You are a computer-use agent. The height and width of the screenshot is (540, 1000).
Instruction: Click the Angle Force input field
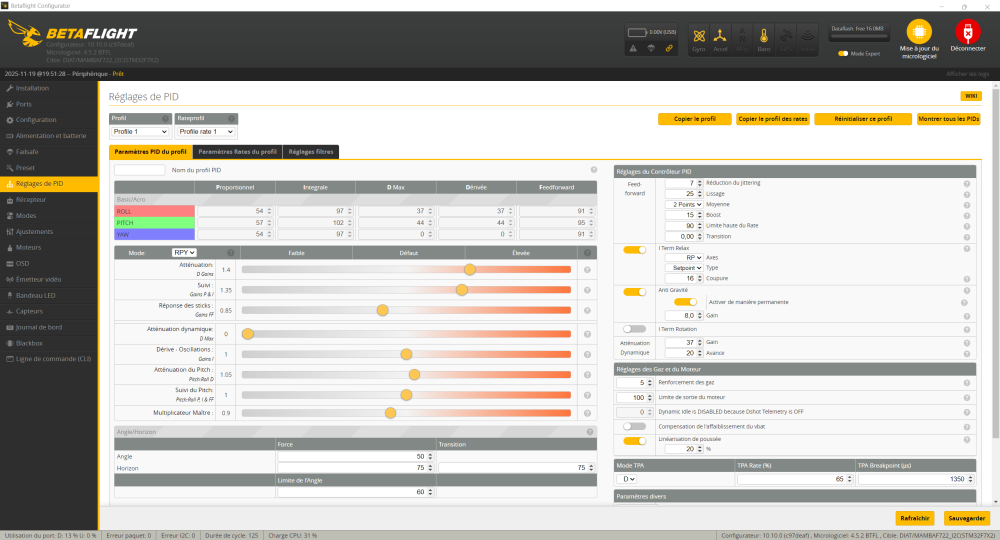(x=355, y=456)
